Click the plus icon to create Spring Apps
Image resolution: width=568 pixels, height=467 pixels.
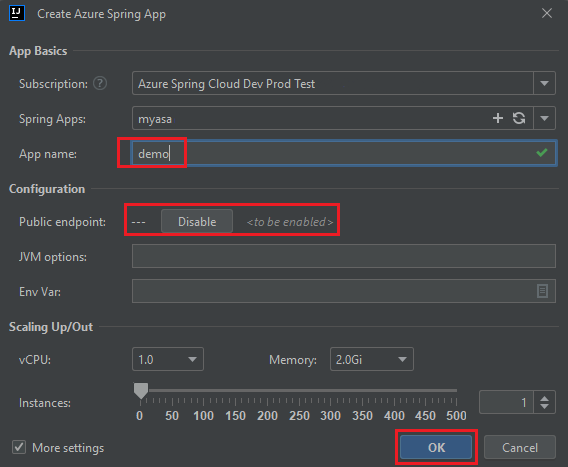[x=498, y=118]
